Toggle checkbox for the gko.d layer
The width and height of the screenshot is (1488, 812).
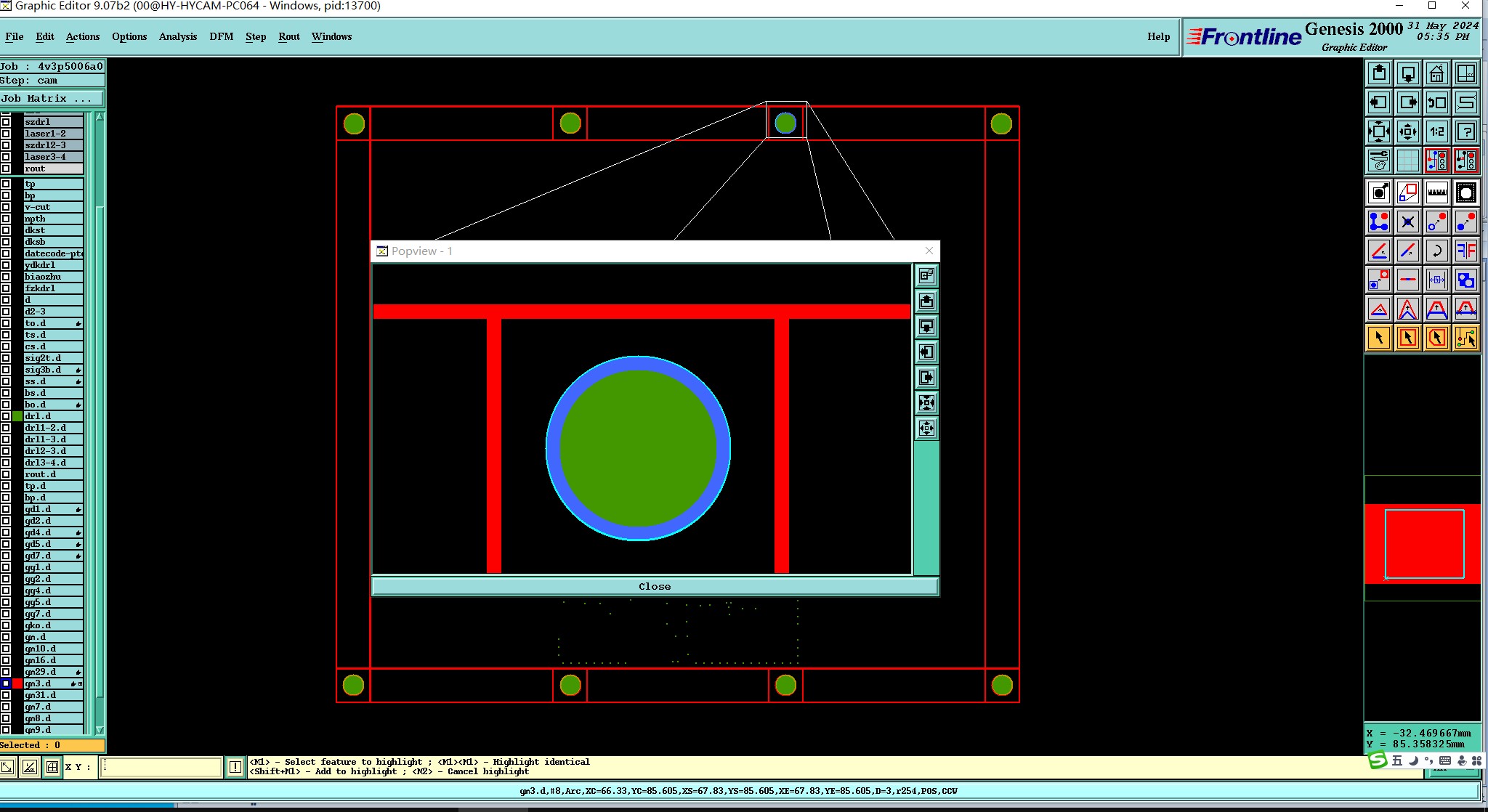tap(6, 625)
